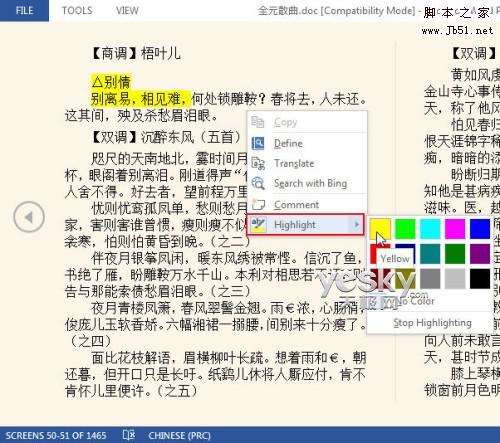Pick the dark gray highlight color
This screenshot has height=443, width=500.
pos(430,278)
